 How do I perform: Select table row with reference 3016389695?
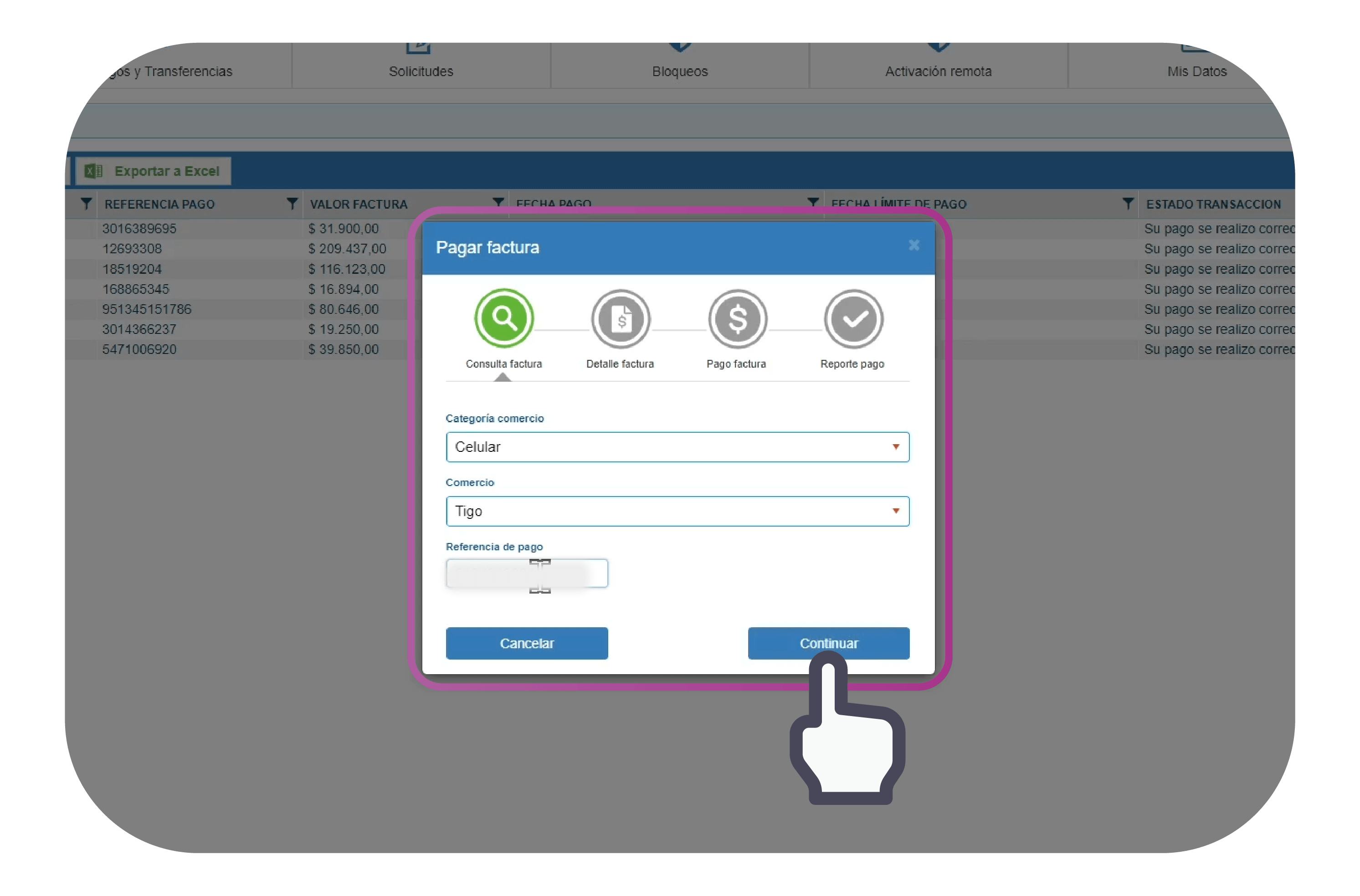pyautogui.click(x=139, y=229)
